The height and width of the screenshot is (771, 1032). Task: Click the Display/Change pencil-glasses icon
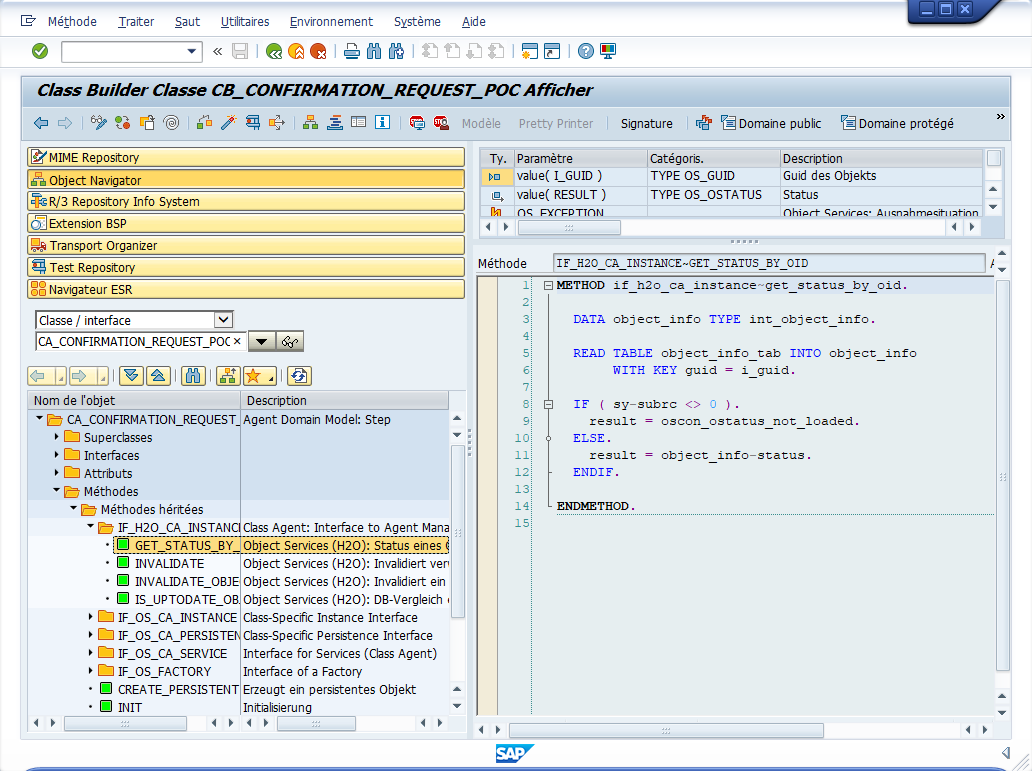click(x=99, y=123)
